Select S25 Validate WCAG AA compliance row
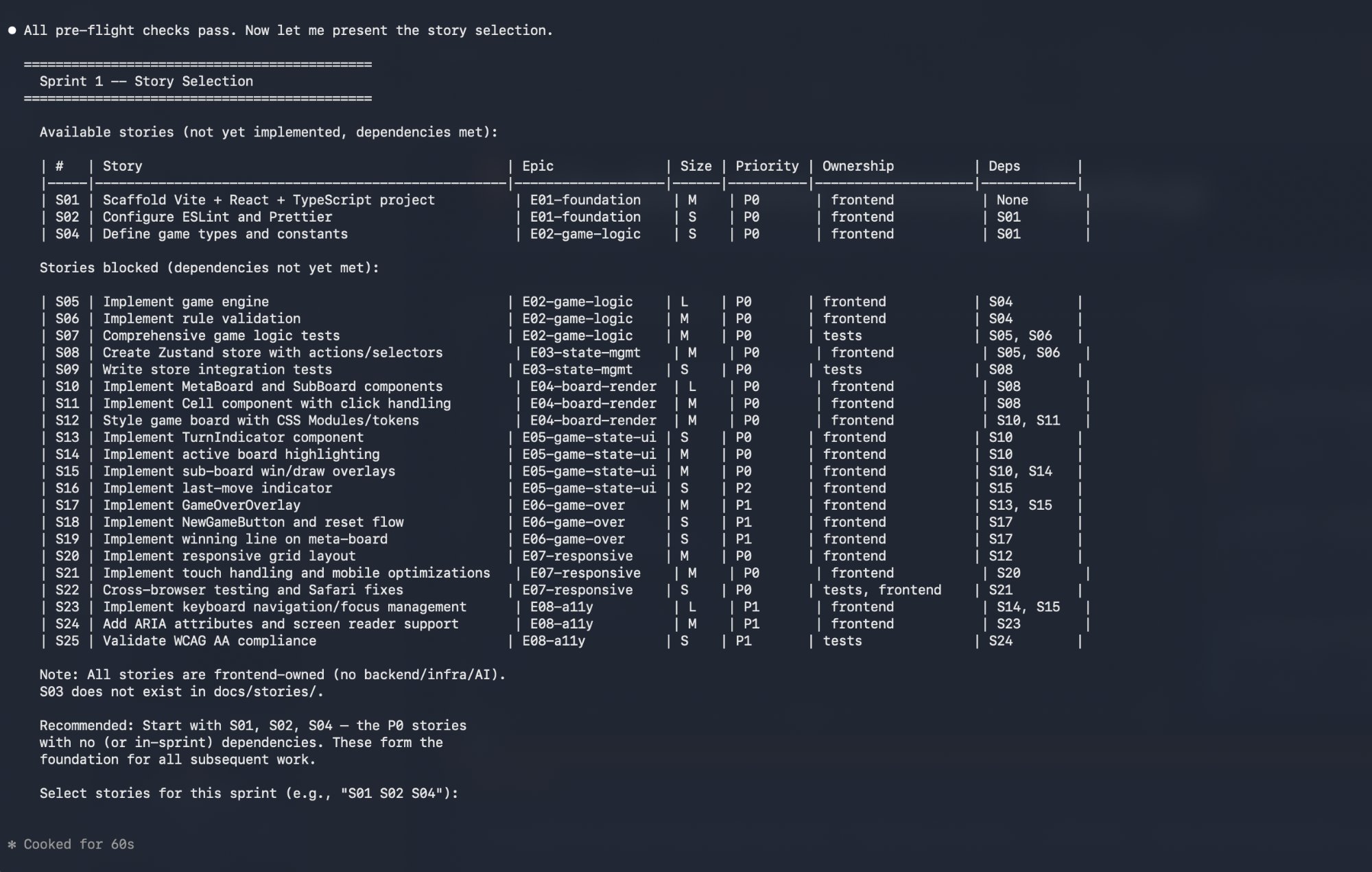The width and height of the screenshot is (1372, 872). click(x=209, y=641)
